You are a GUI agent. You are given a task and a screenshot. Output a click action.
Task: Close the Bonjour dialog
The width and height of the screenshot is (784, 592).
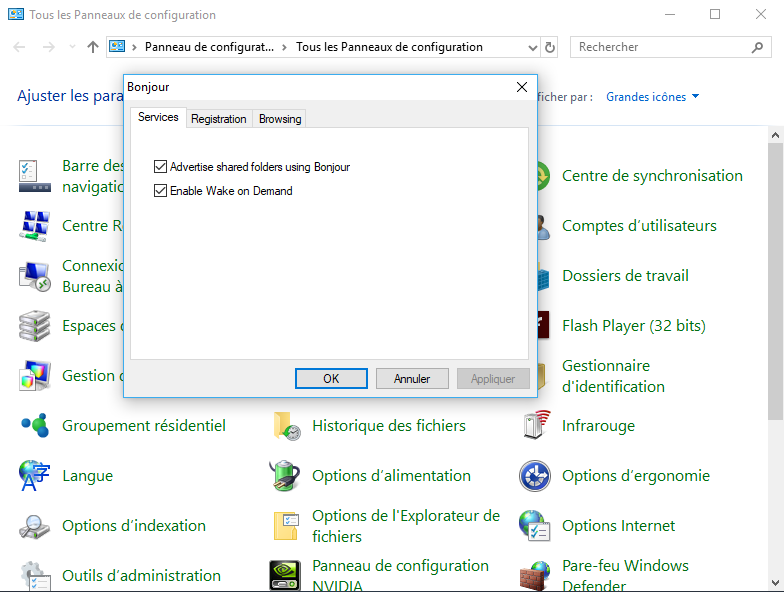point(522,87)
